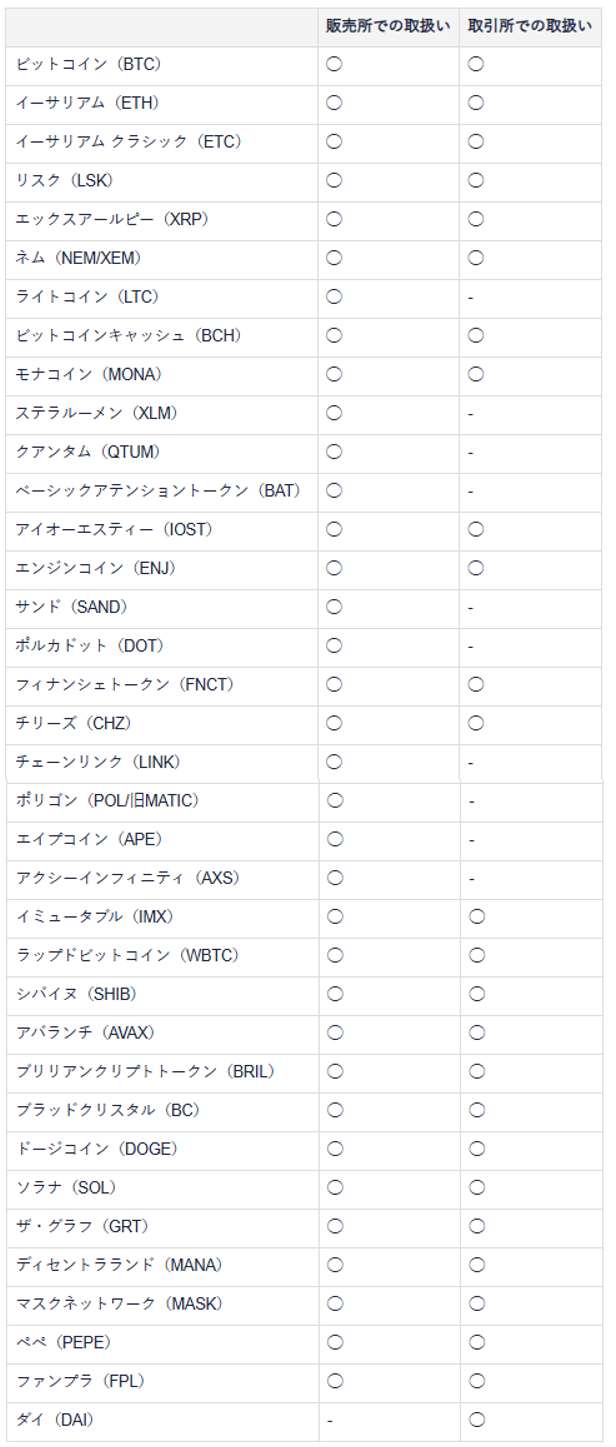Click the 販売所 circle for ライトコイン (LTC)
616x1447 pixels.
(x=334, y=297)
